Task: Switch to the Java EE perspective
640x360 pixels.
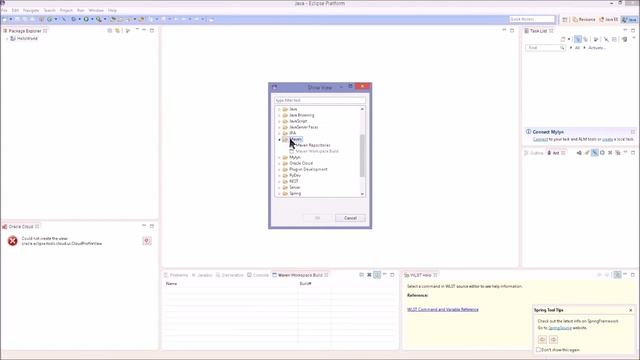Action: click(609, 20)
